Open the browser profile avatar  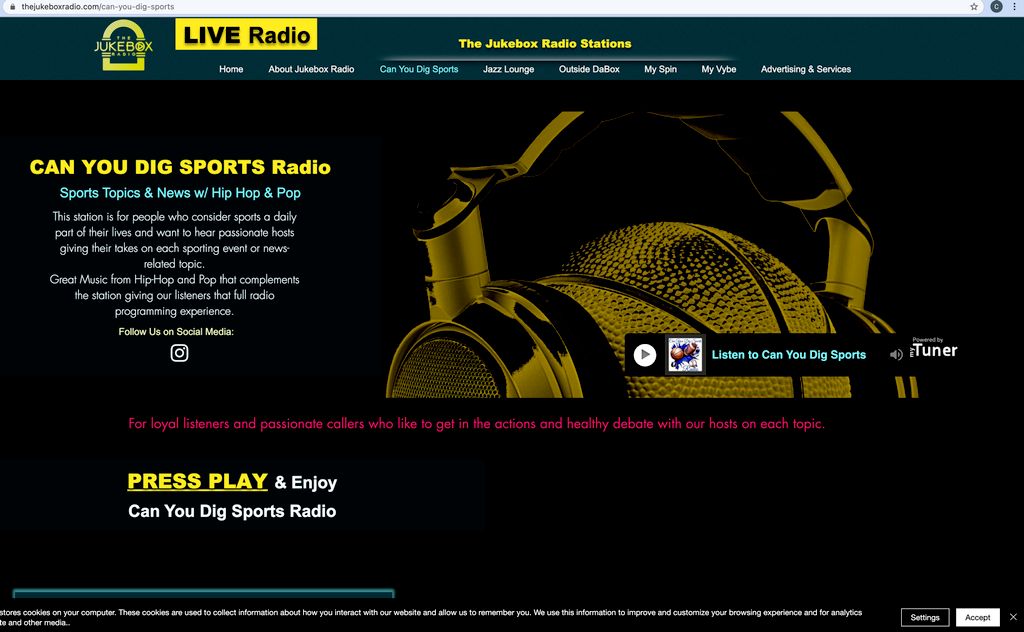click(996, 7)
